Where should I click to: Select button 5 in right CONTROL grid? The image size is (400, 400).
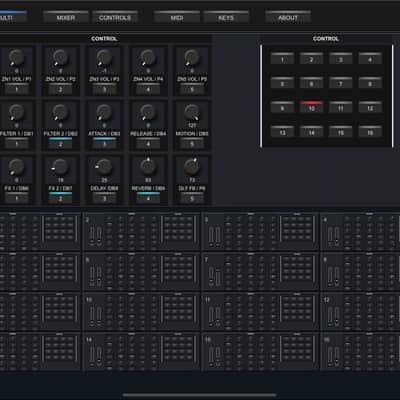click(x=282, y=83)
